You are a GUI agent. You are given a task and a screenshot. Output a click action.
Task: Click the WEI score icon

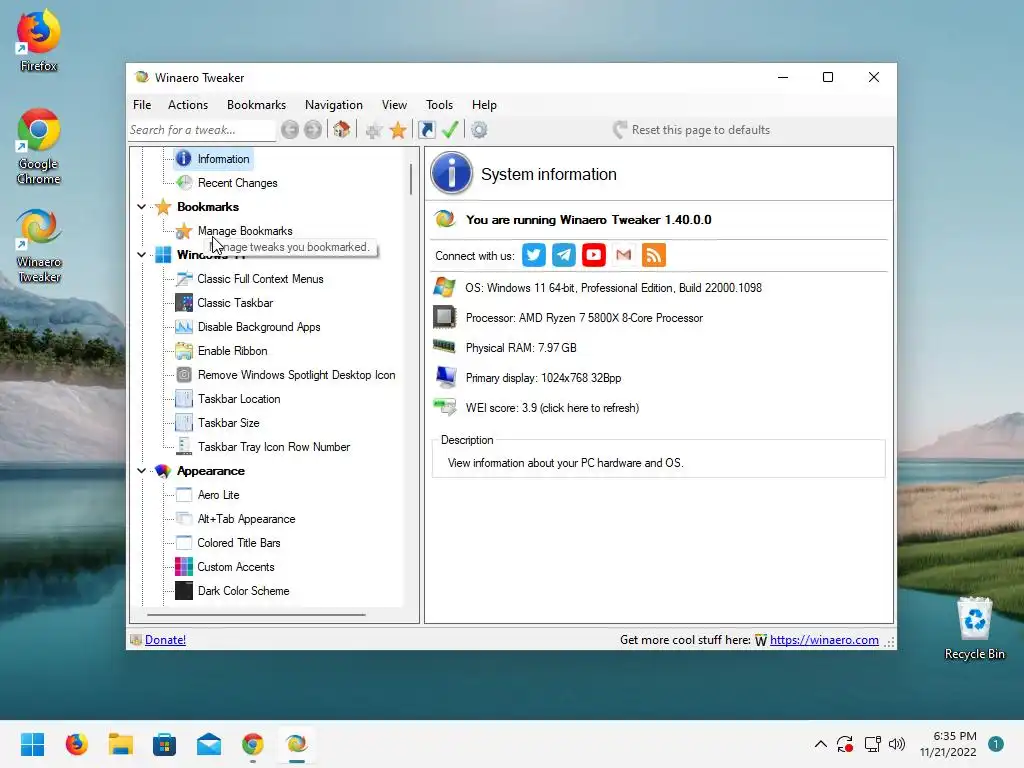[x=445, y=408]
